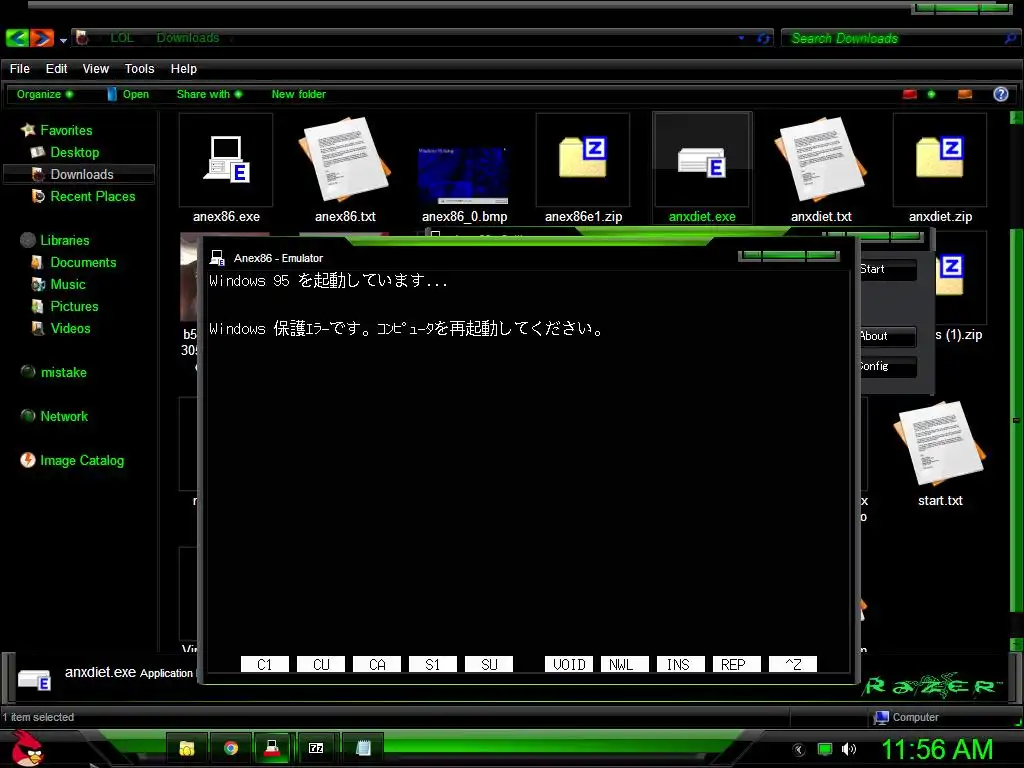Select Desktop in Favorites

point(74,152)
